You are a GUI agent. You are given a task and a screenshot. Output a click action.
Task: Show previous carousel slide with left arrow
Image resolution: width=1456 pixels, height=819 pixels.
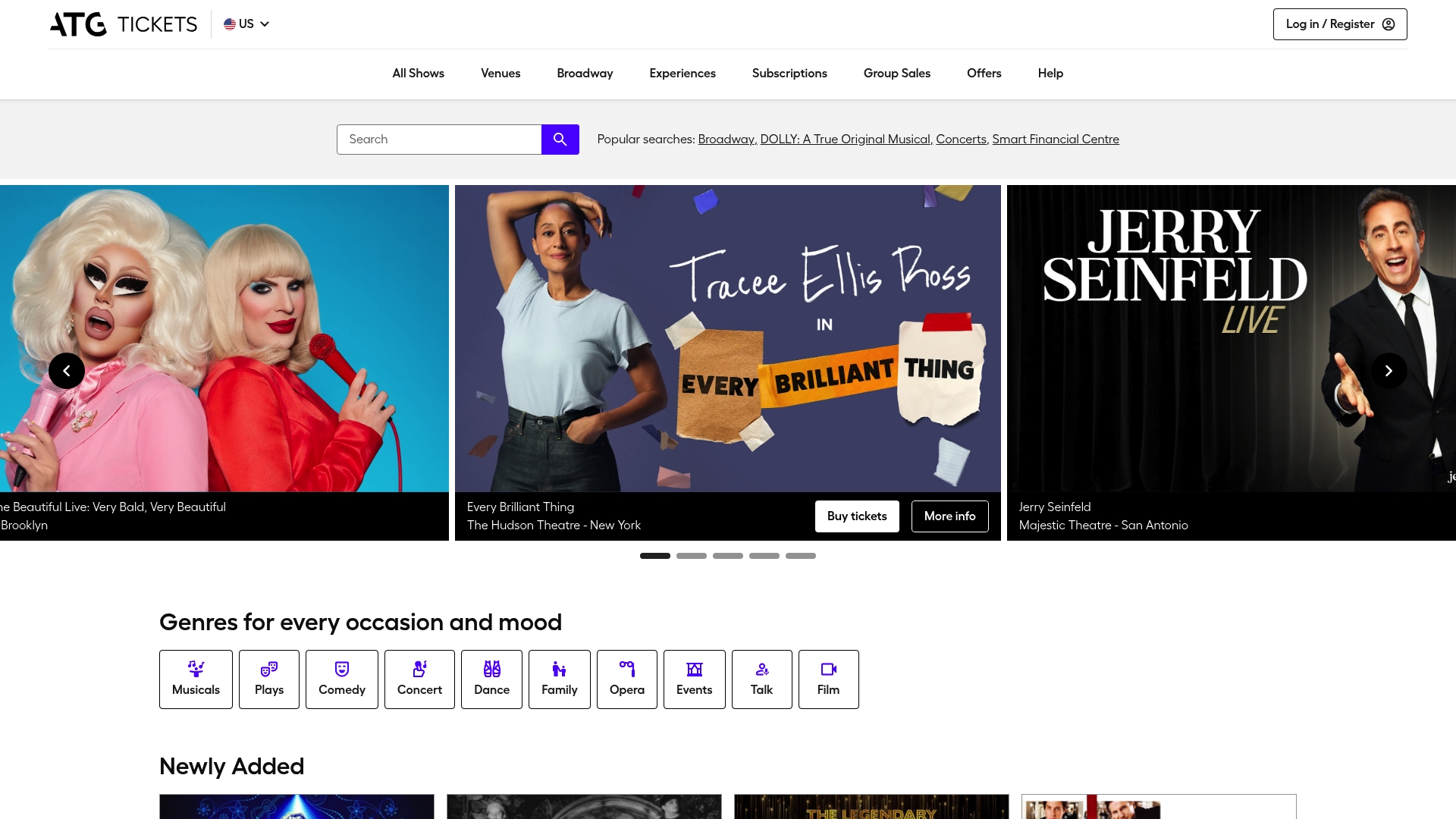point(67,371)
